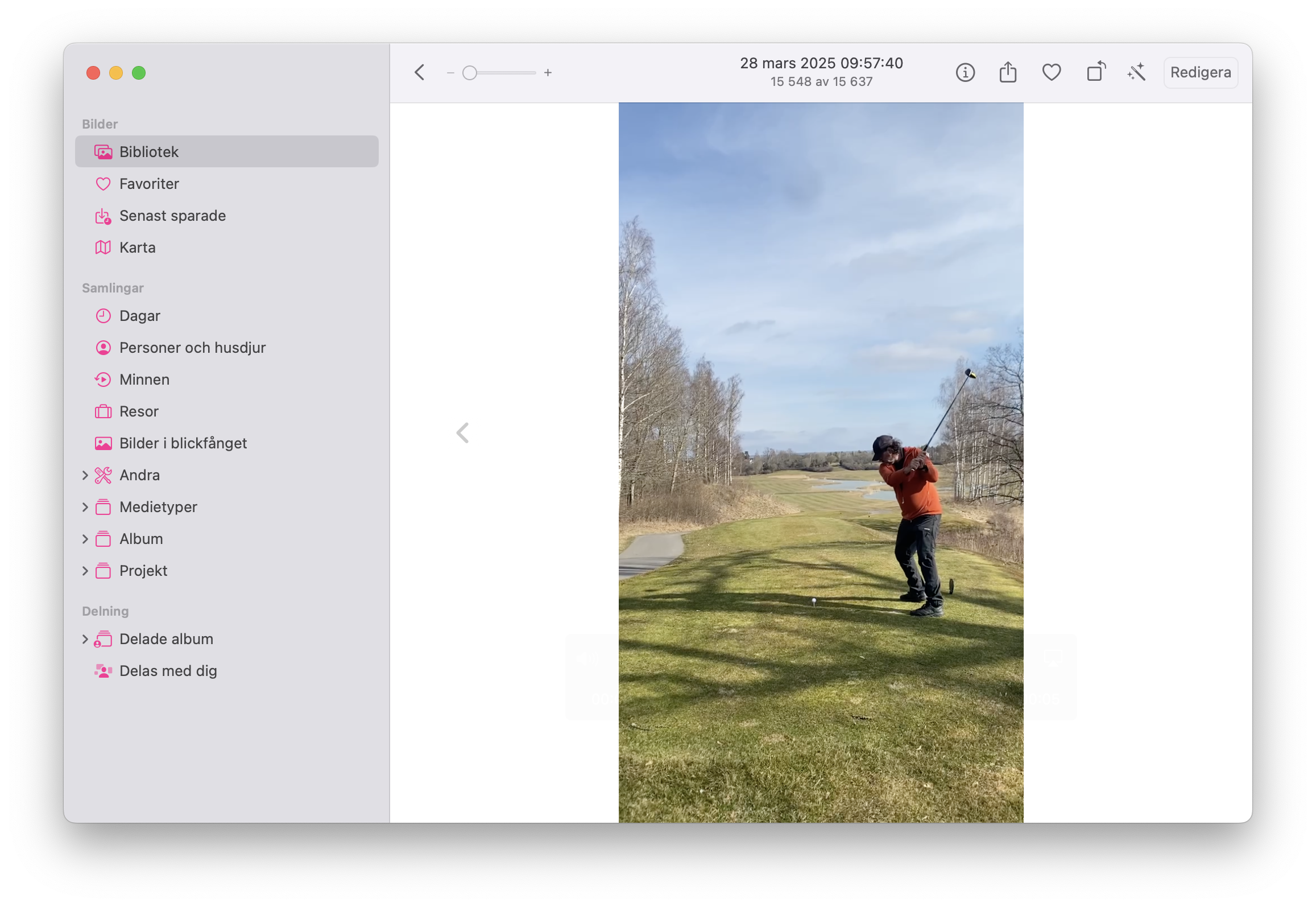Select Album in sidebar
This screenshot has width=1316, height=907.
[x=227, y=539]
